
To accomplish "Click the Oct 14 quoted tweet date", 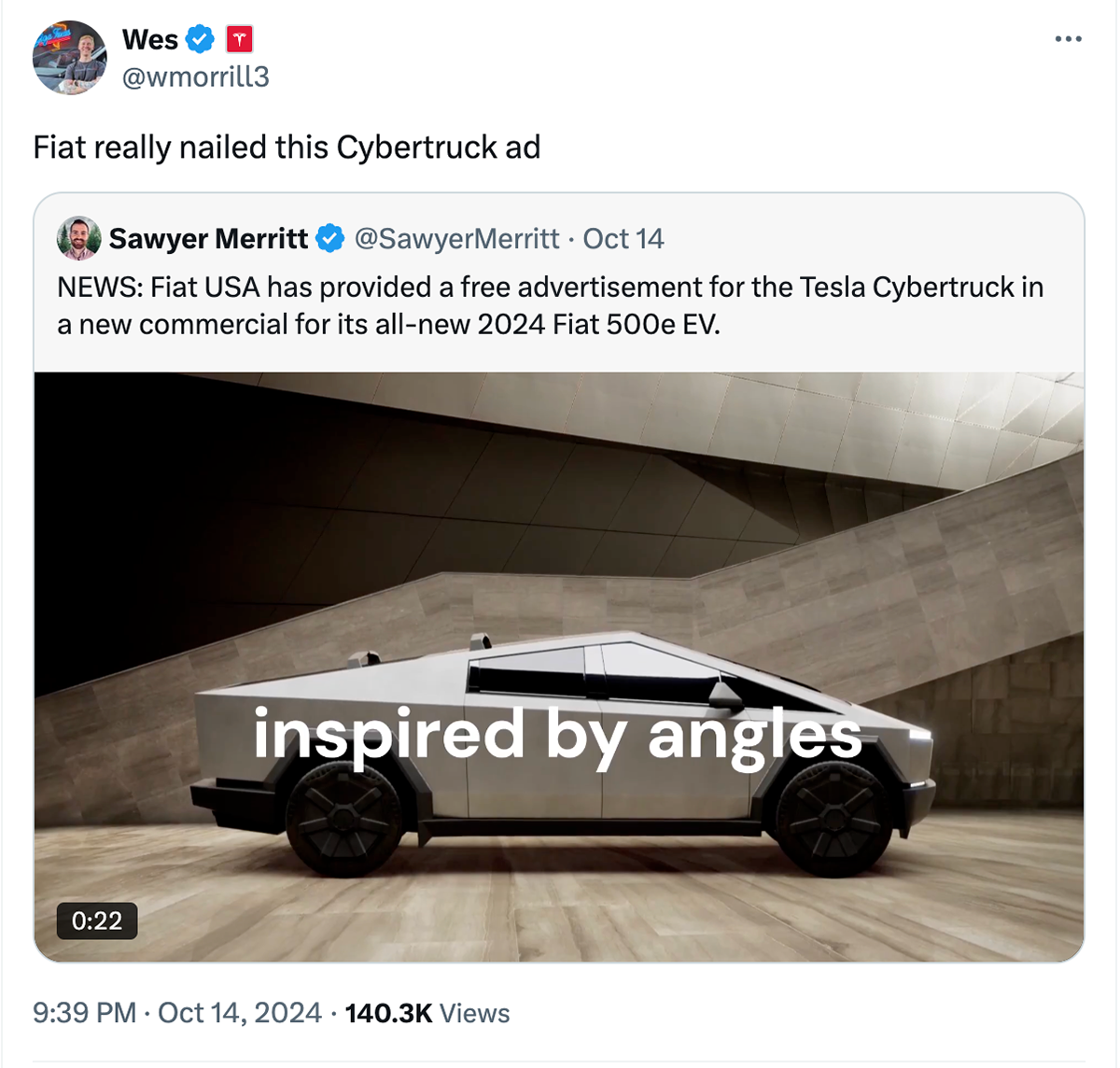I will coord(623,239).
